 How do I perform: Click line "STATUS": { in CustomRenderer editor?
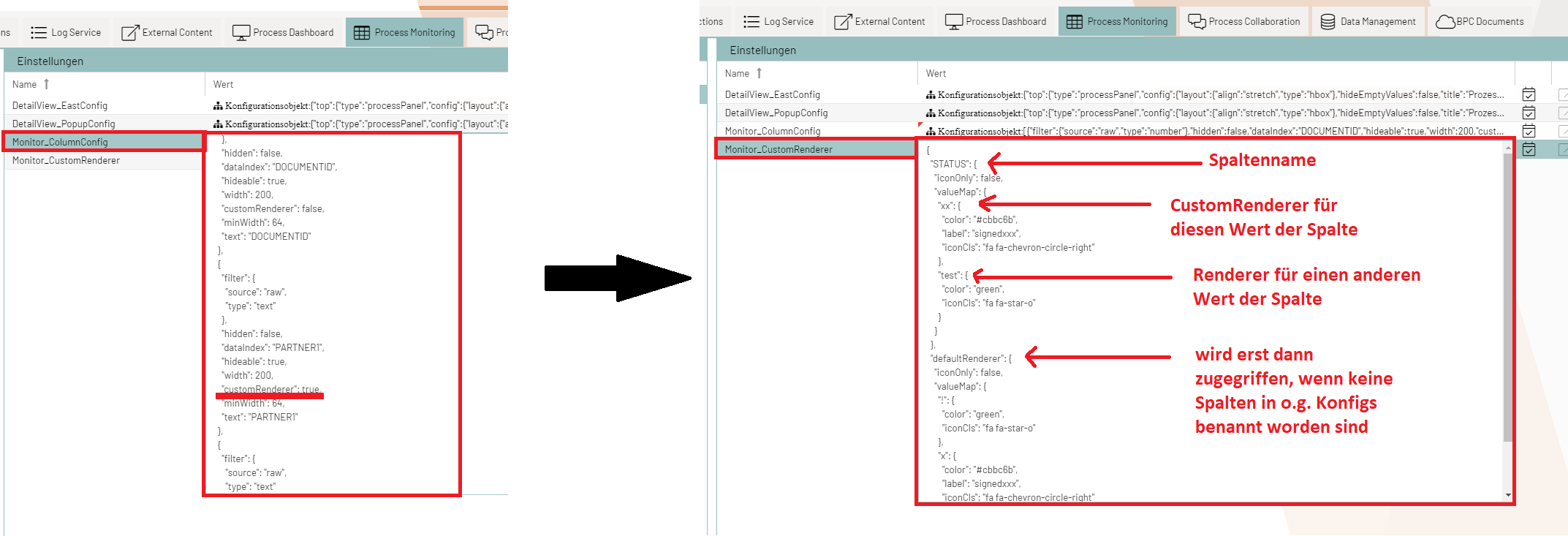[x=953, y=164]
